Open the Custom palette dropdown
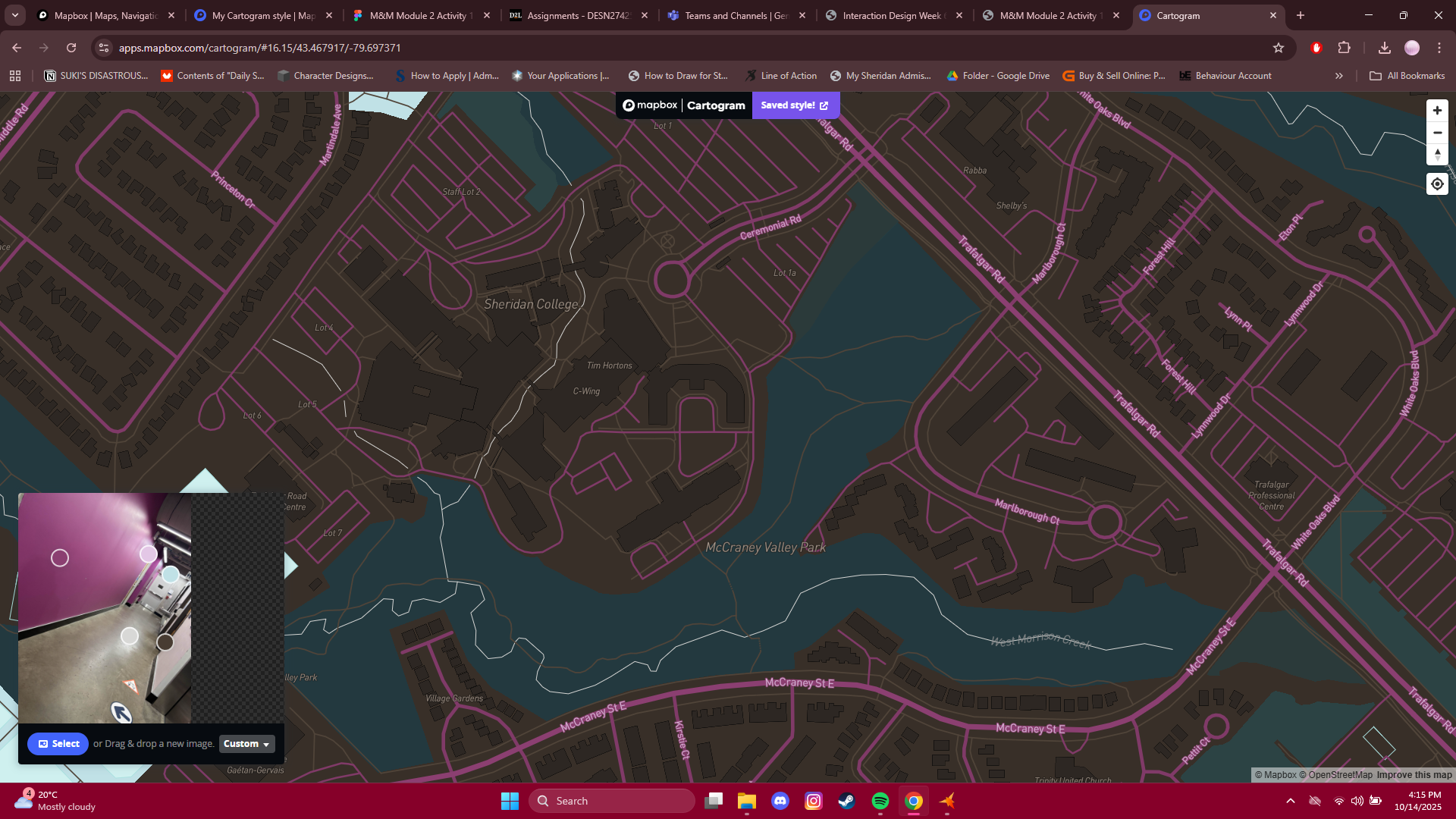 click(x=246, y=744)
